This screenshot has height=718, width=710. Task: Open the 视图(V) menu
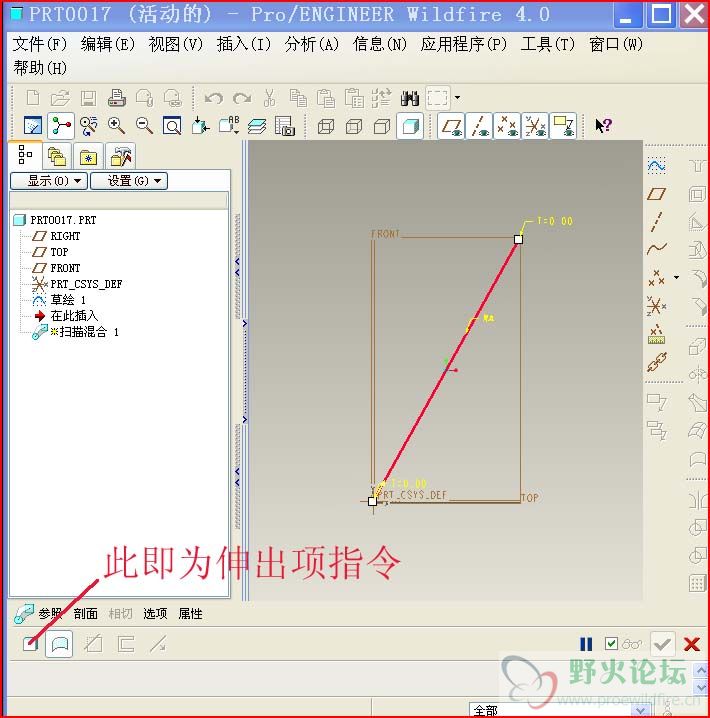(176, 44)
